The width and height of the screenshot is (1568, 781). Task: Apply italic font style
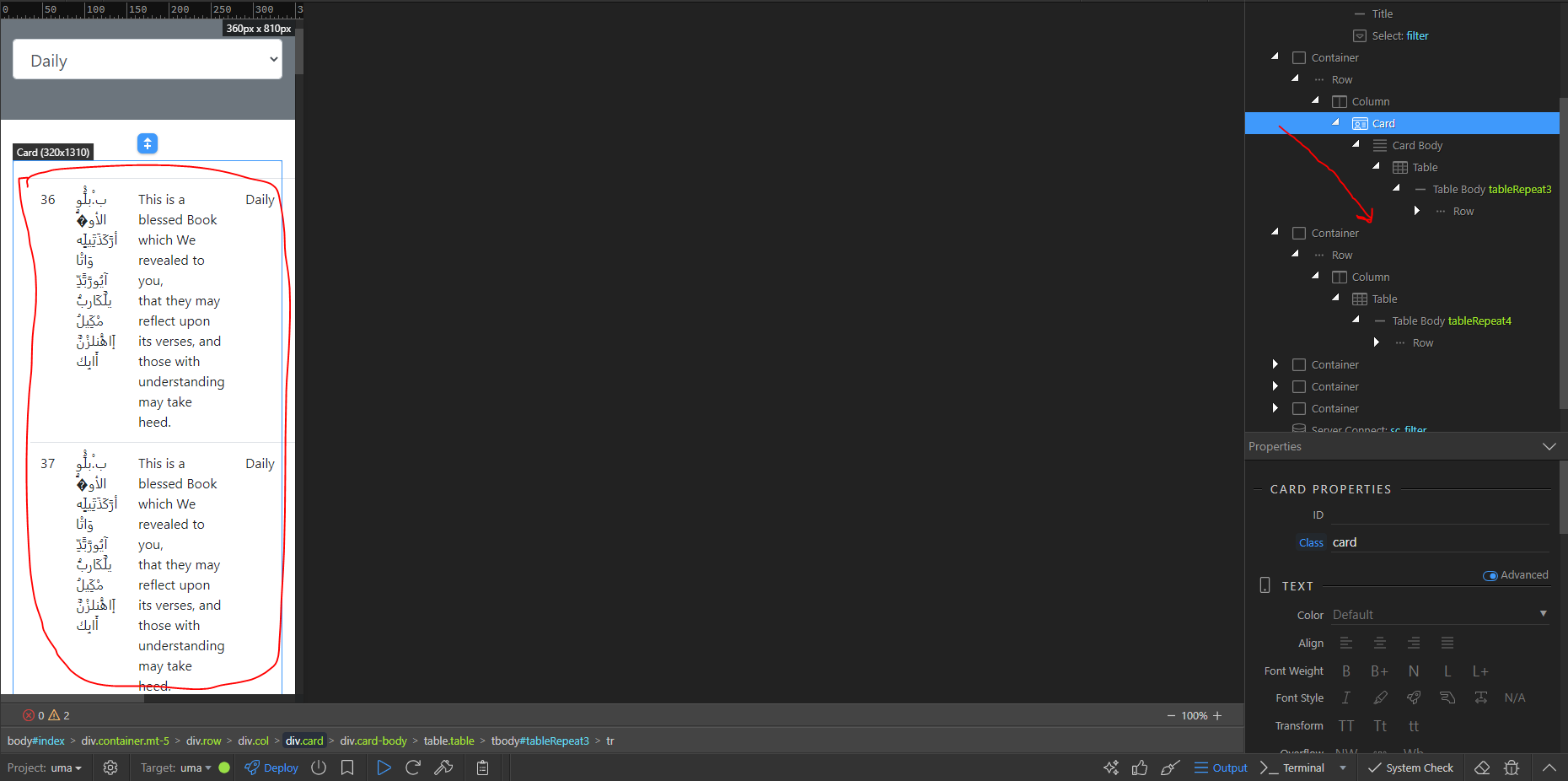tap(1346, 698)
